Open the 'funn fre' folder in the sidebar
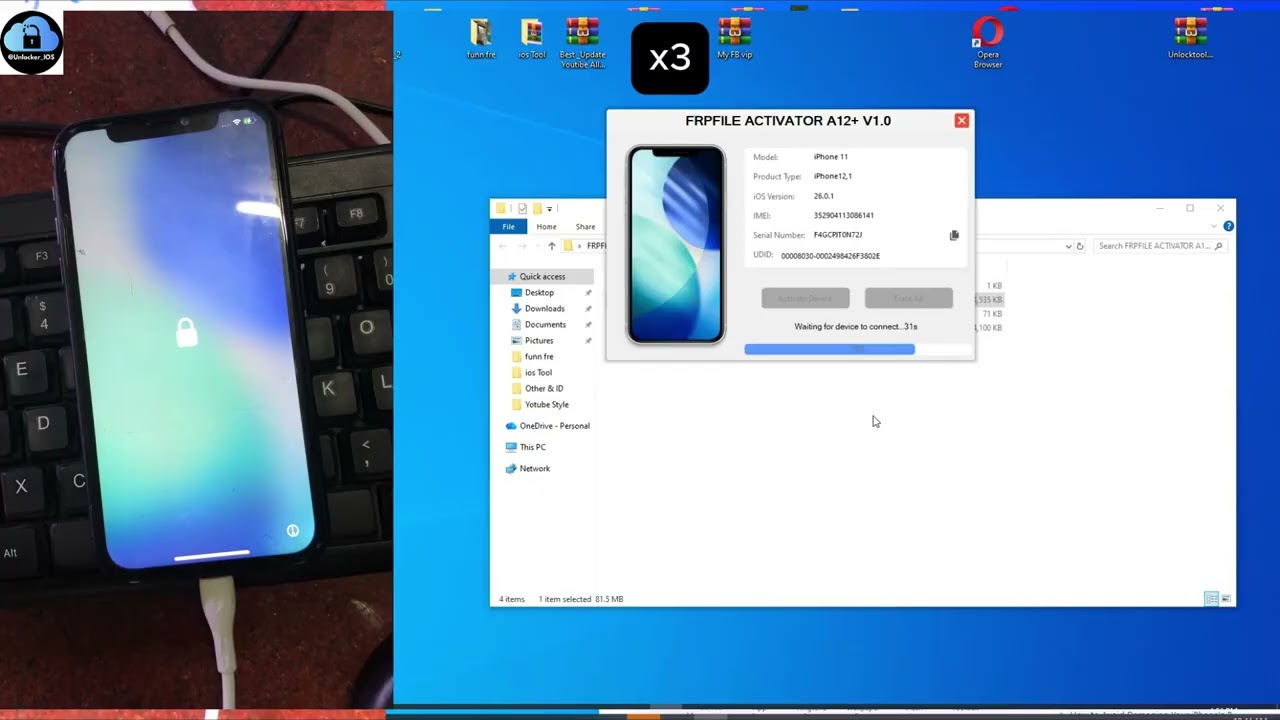This screenshot has height=720, width=1280. click(x=538, y=357)
